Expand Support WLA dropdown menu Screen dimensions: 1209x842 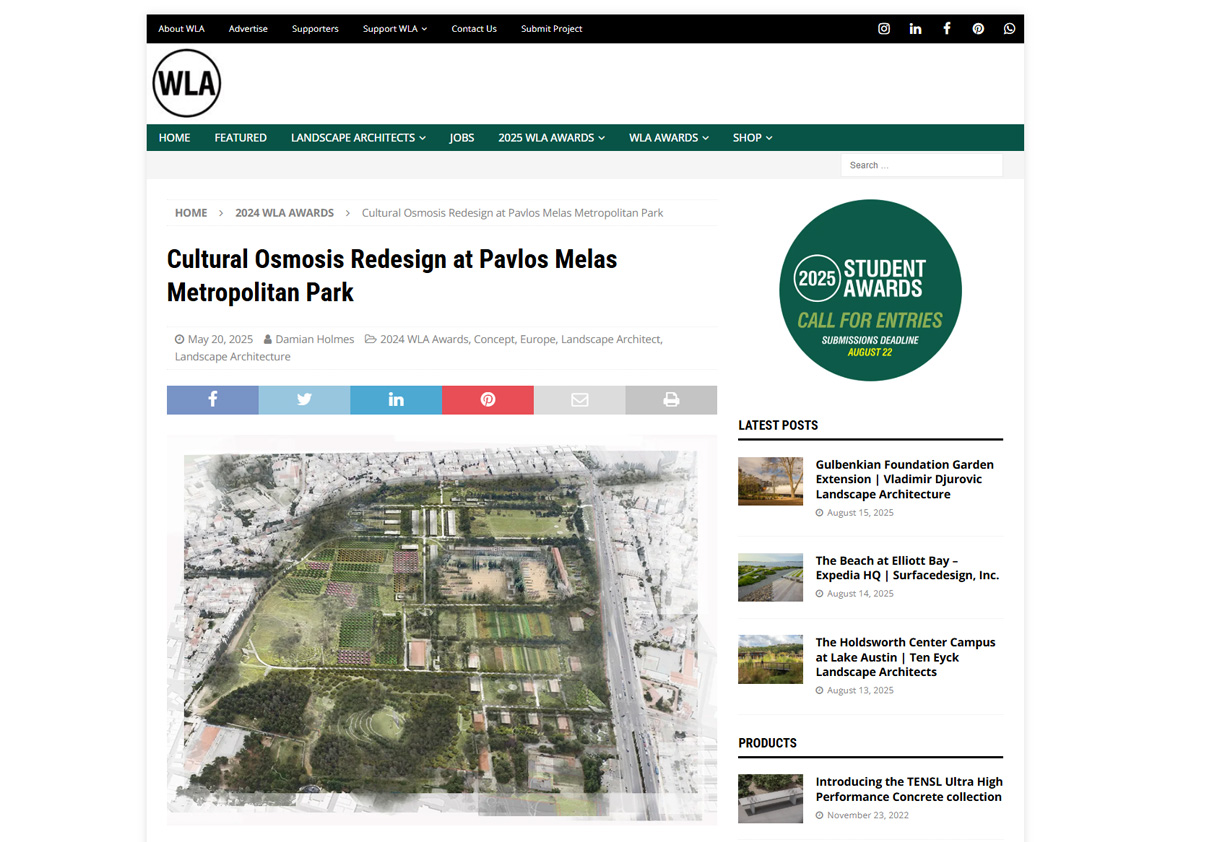(395, 29)
